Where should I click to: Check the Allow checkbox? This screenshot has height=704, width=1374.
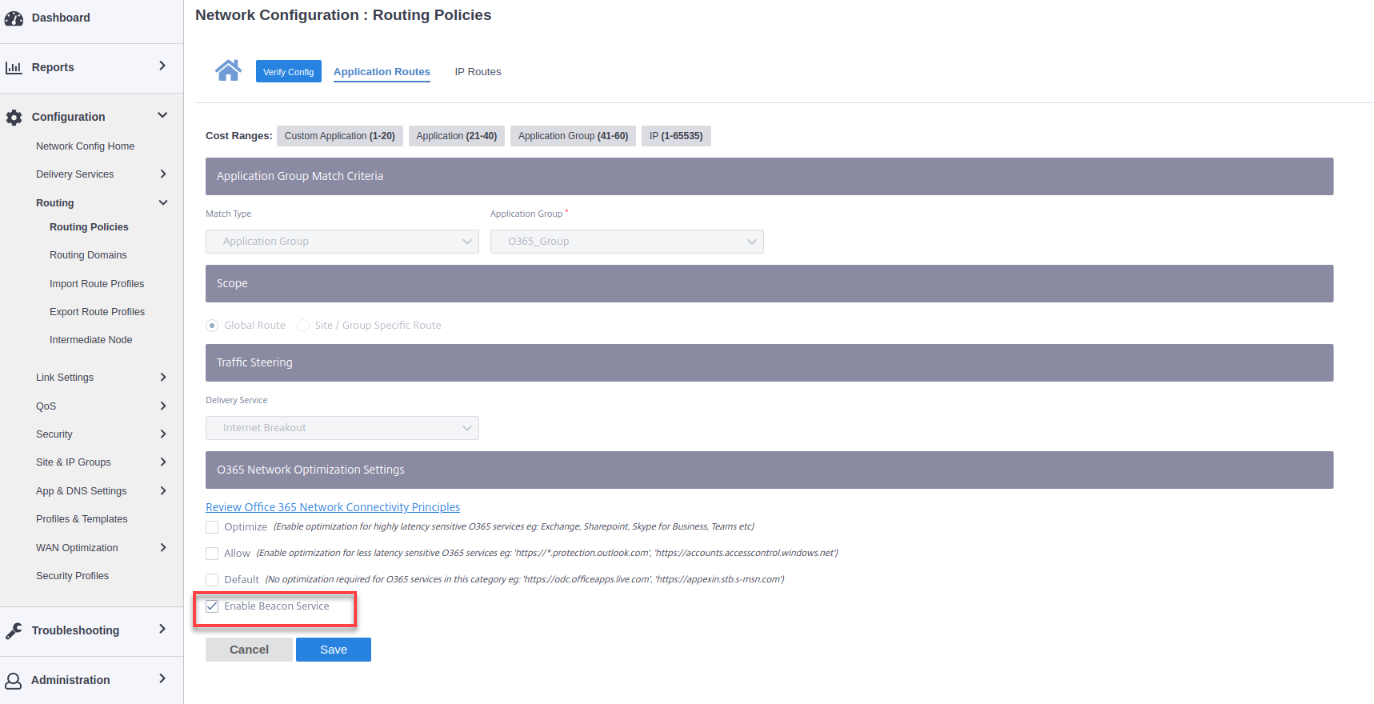click(212, 553)
